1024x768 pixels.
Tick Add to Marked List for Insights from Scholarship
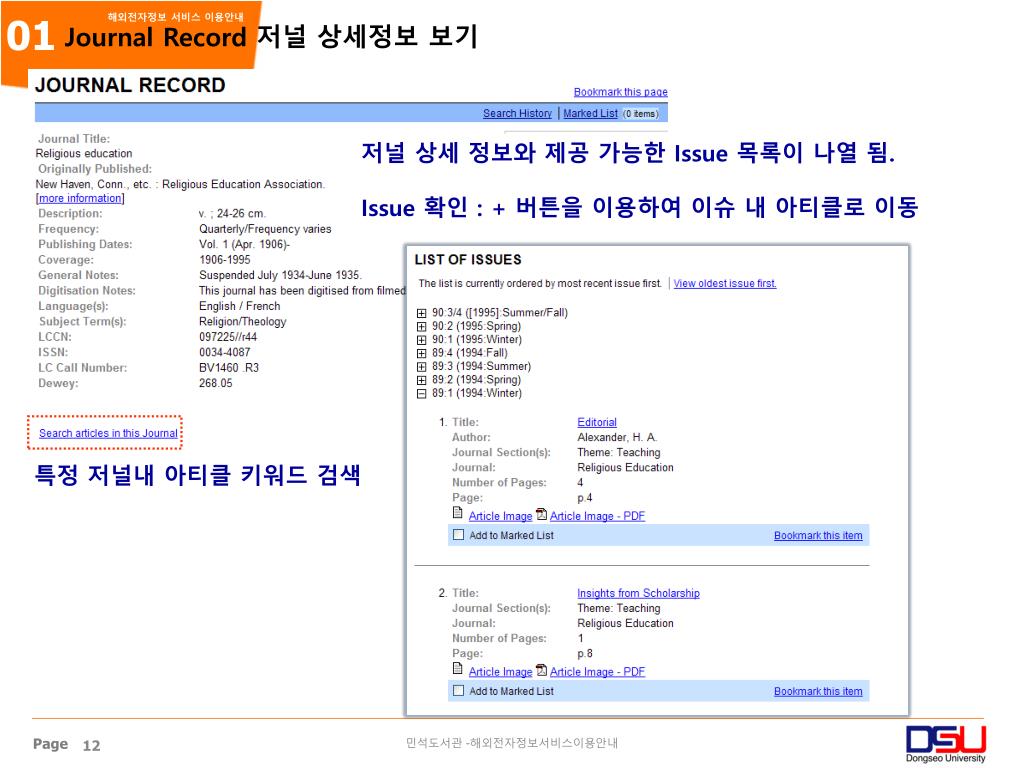pos(458,690)
